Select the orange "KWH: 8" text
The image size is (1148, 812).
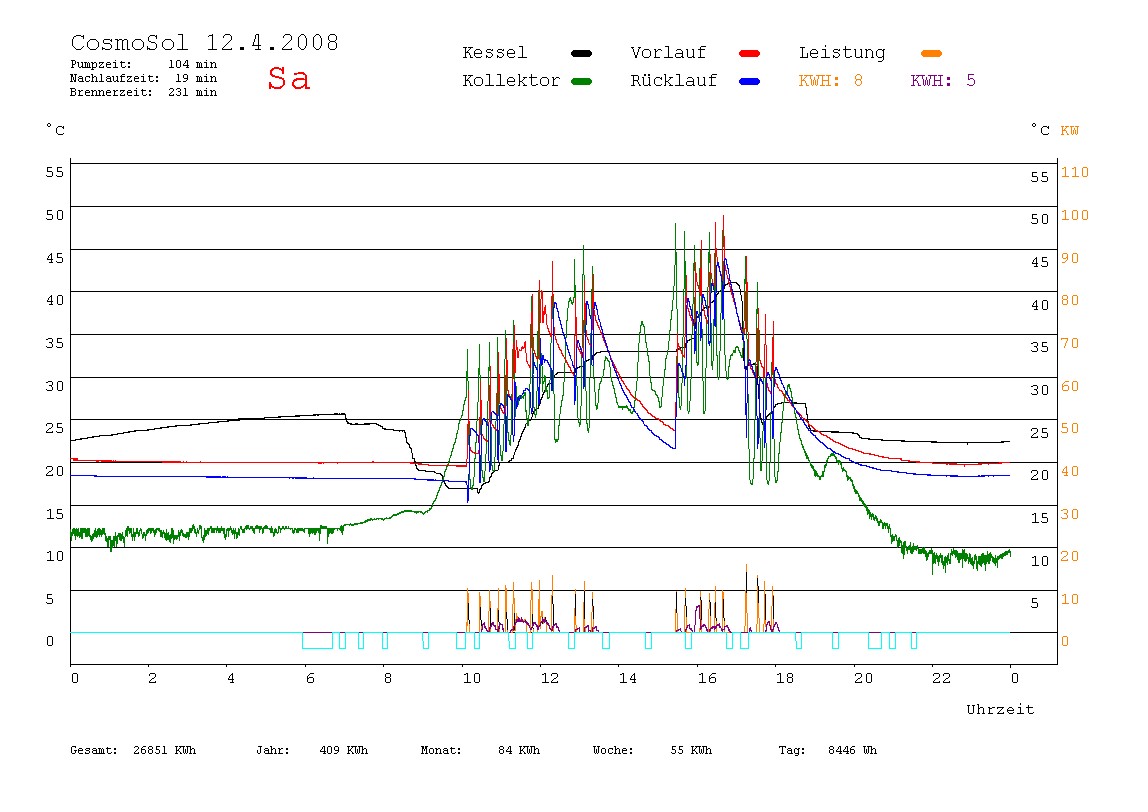[831, 81]
